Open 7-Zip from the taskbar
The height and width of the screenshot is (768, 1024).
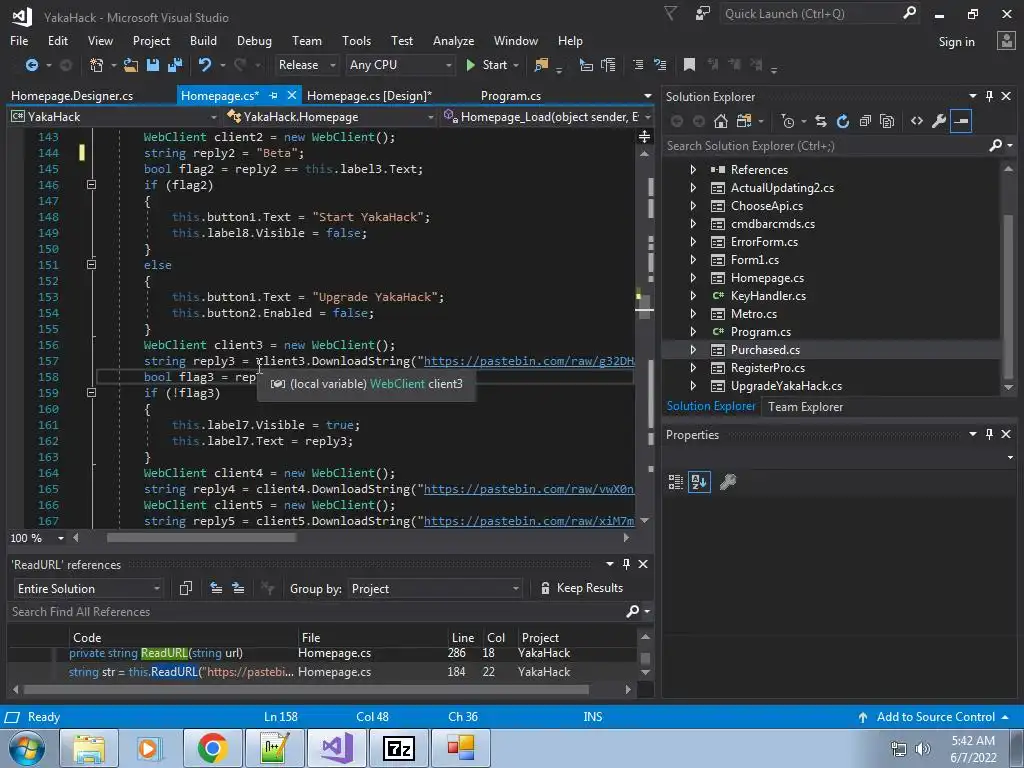399,748
